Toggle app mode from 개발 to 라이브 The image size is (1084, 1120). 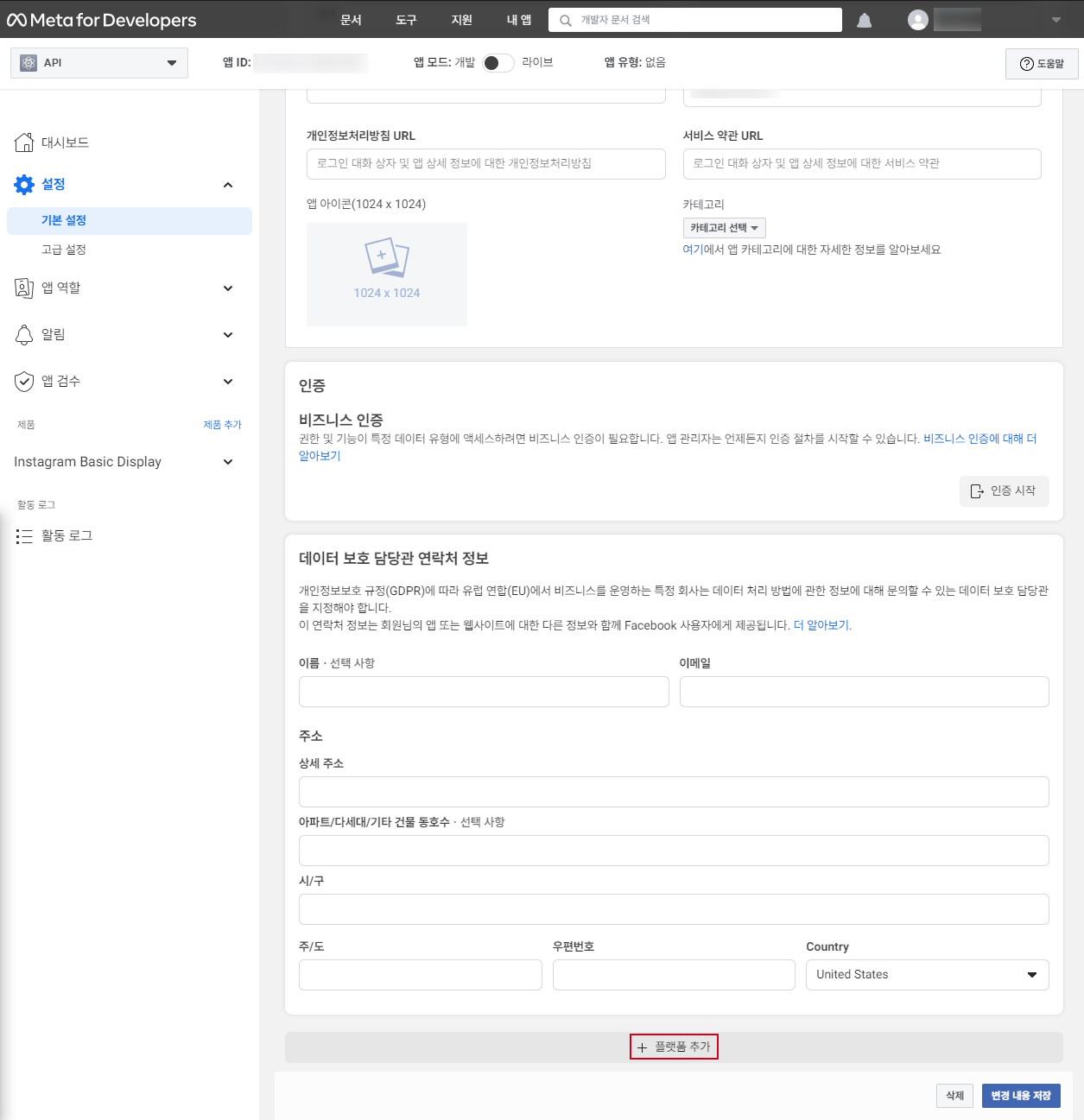[498, 62]
